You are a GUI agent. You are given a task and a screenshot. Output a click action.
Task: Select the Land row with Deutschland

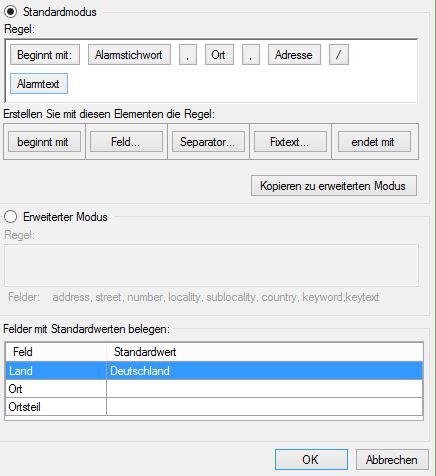coord(214,371)
